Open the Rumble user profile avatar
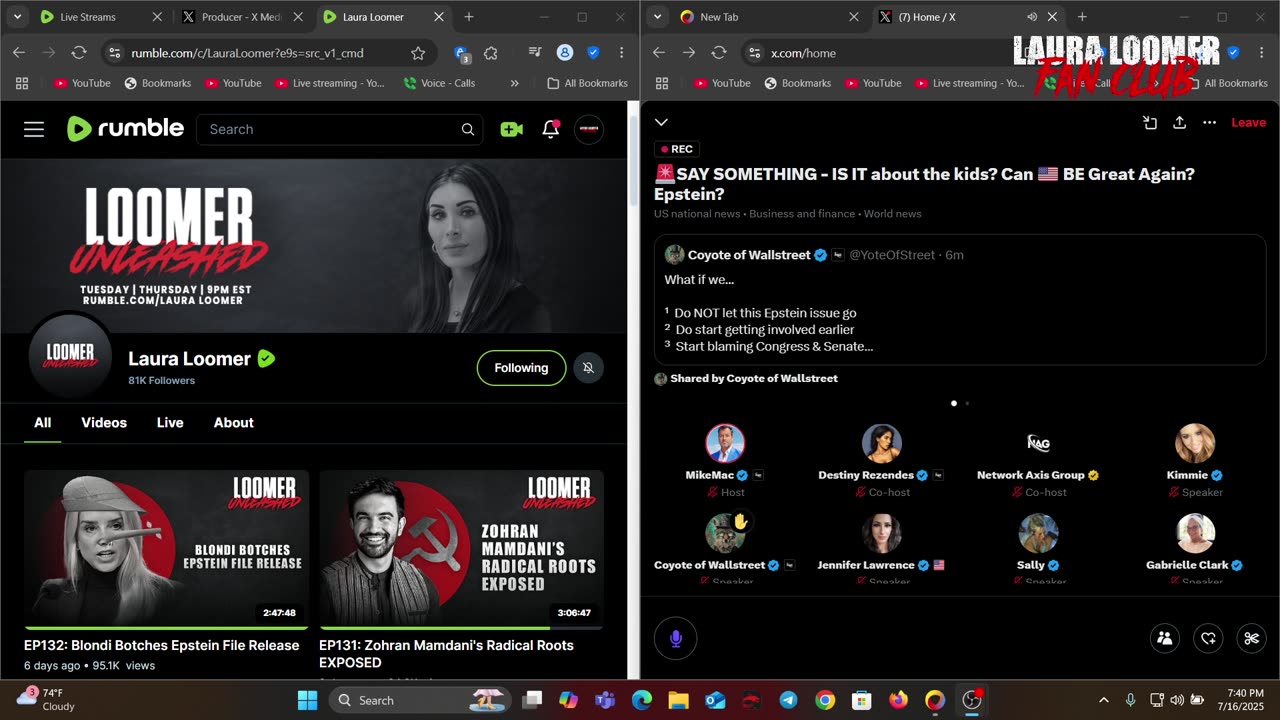The height and width of the screenshot is (720, 1280). click(589, 129)
